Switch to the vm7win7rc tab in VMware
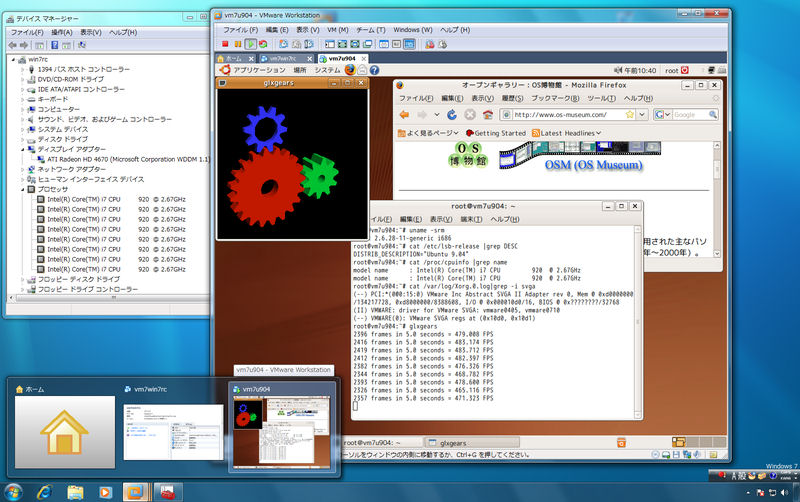Viewport: 800px width, 502px height. [x=285, y=59]
